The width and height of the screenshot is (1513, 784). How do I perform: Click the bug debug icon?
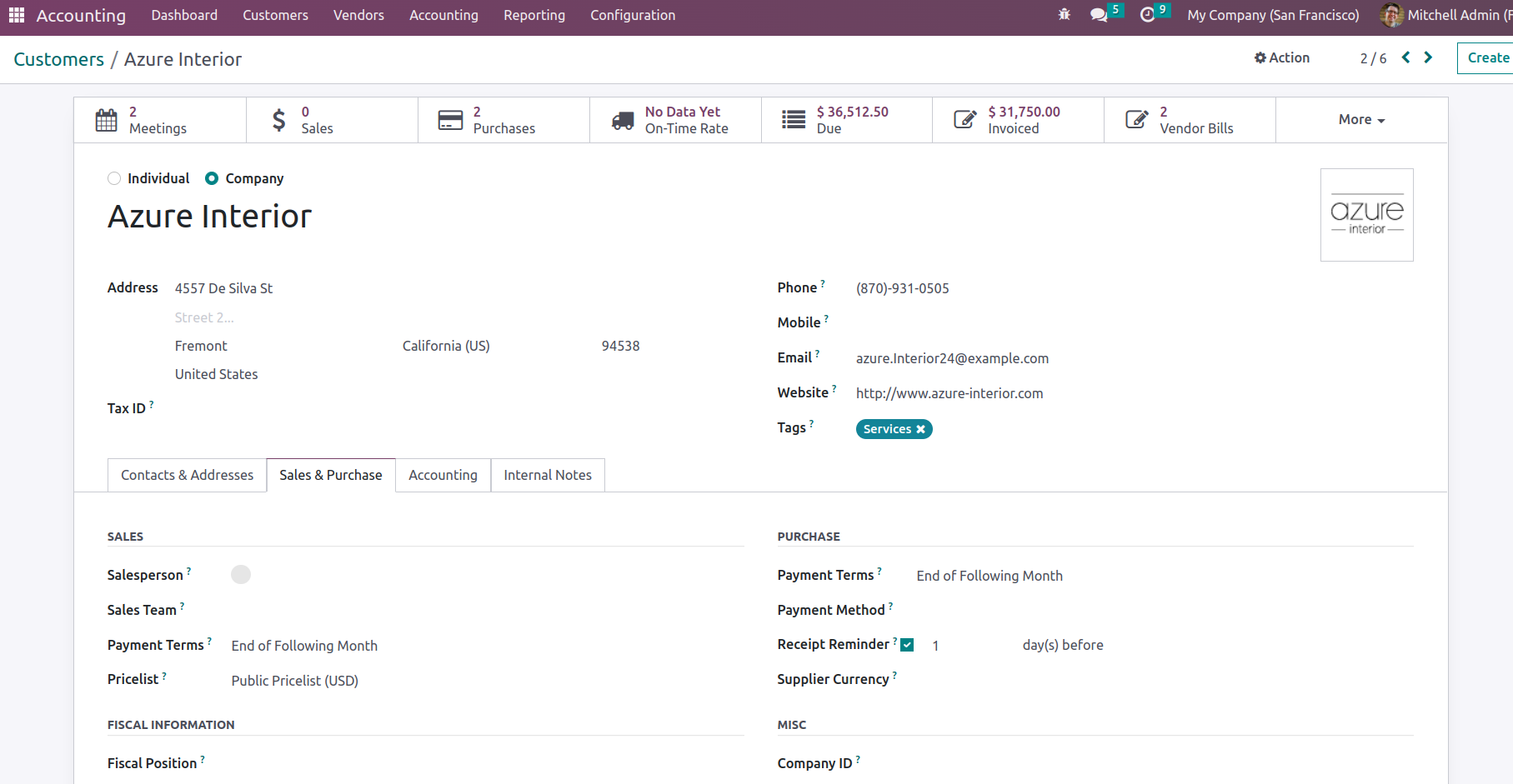(x=1065, y=15)
